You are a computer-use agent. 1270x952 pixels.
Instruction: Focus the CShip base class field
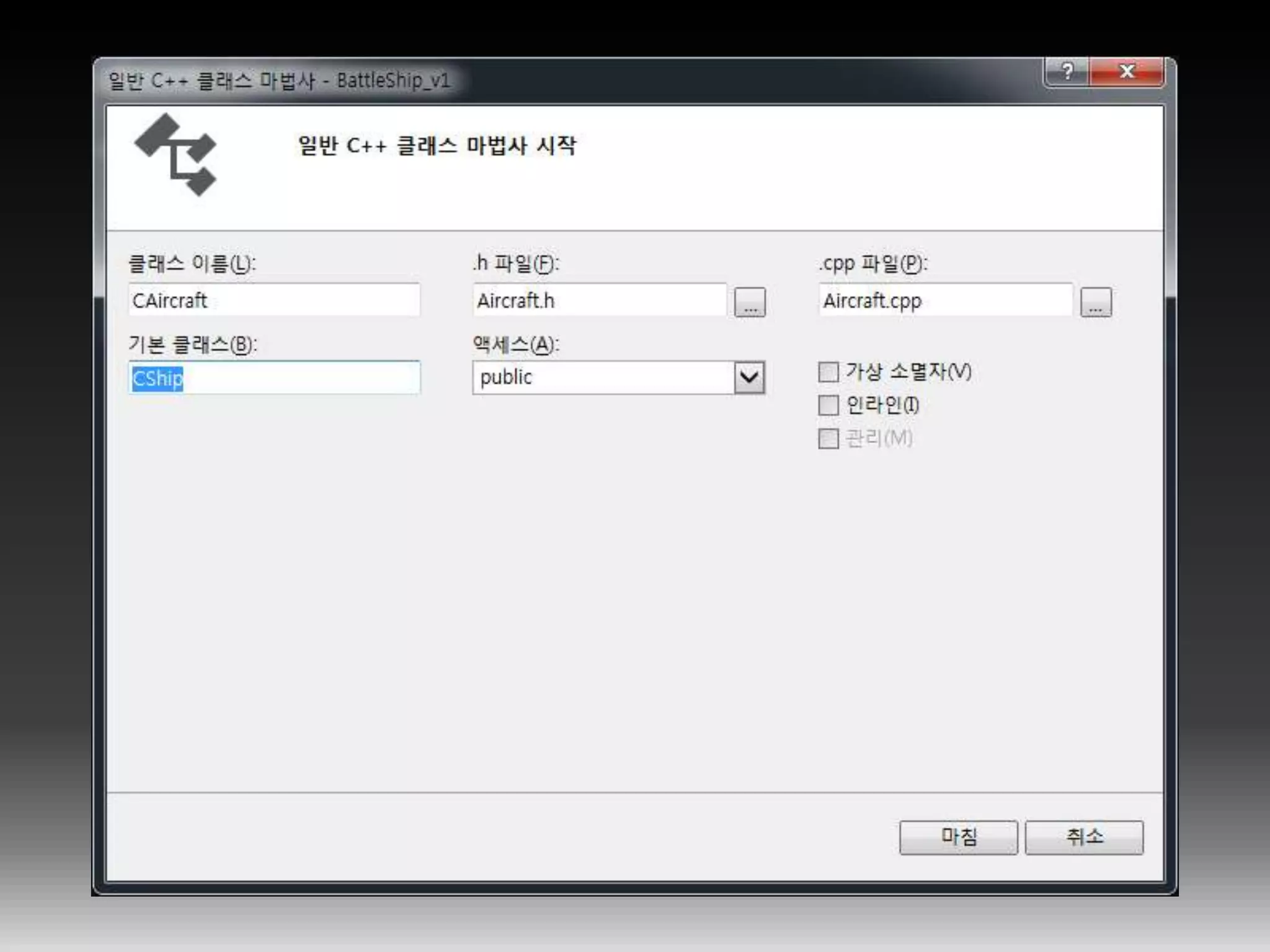point(274,377)
